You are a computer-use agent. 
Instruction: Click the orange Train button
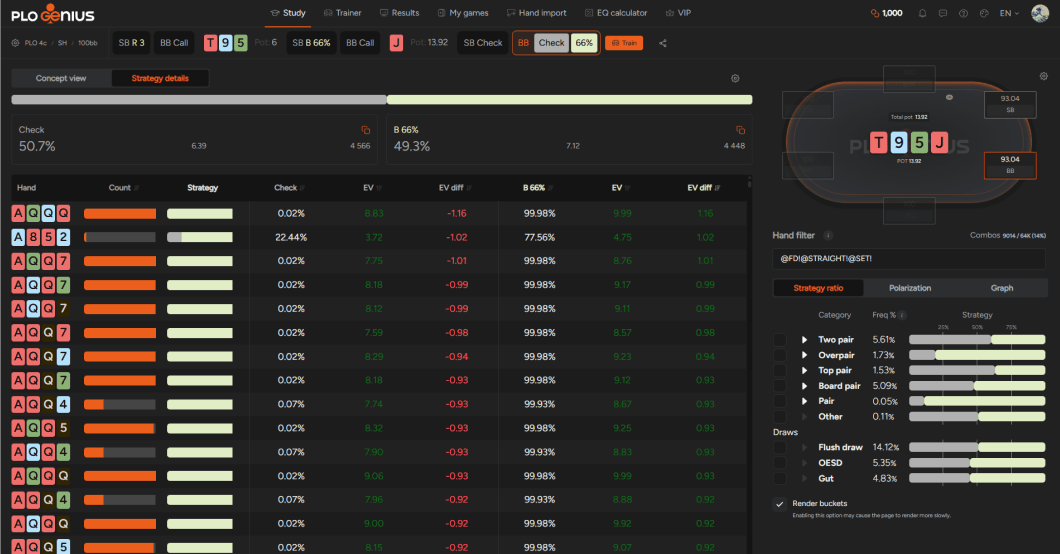[624, 43]
